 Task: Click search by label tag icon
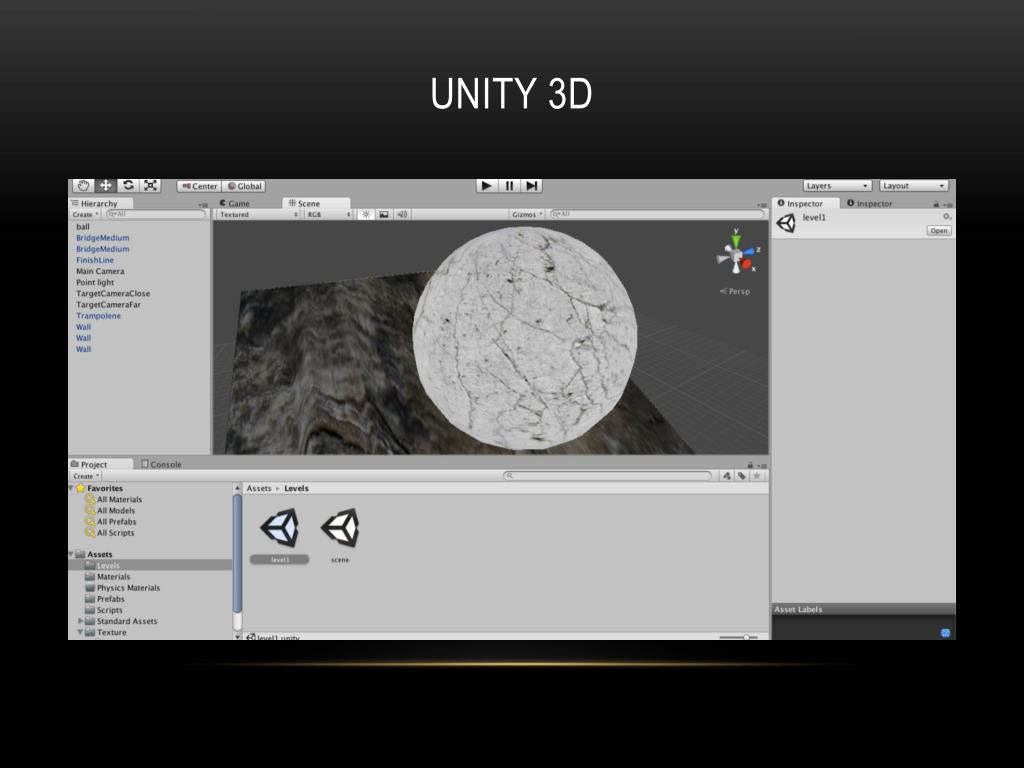pyautogui.click(x=742, y=476)
